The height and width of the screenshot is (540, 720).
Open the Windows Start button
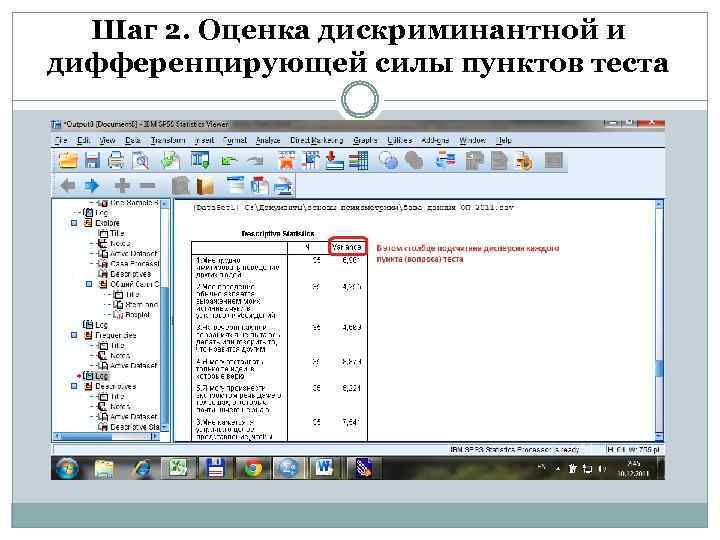67,468
